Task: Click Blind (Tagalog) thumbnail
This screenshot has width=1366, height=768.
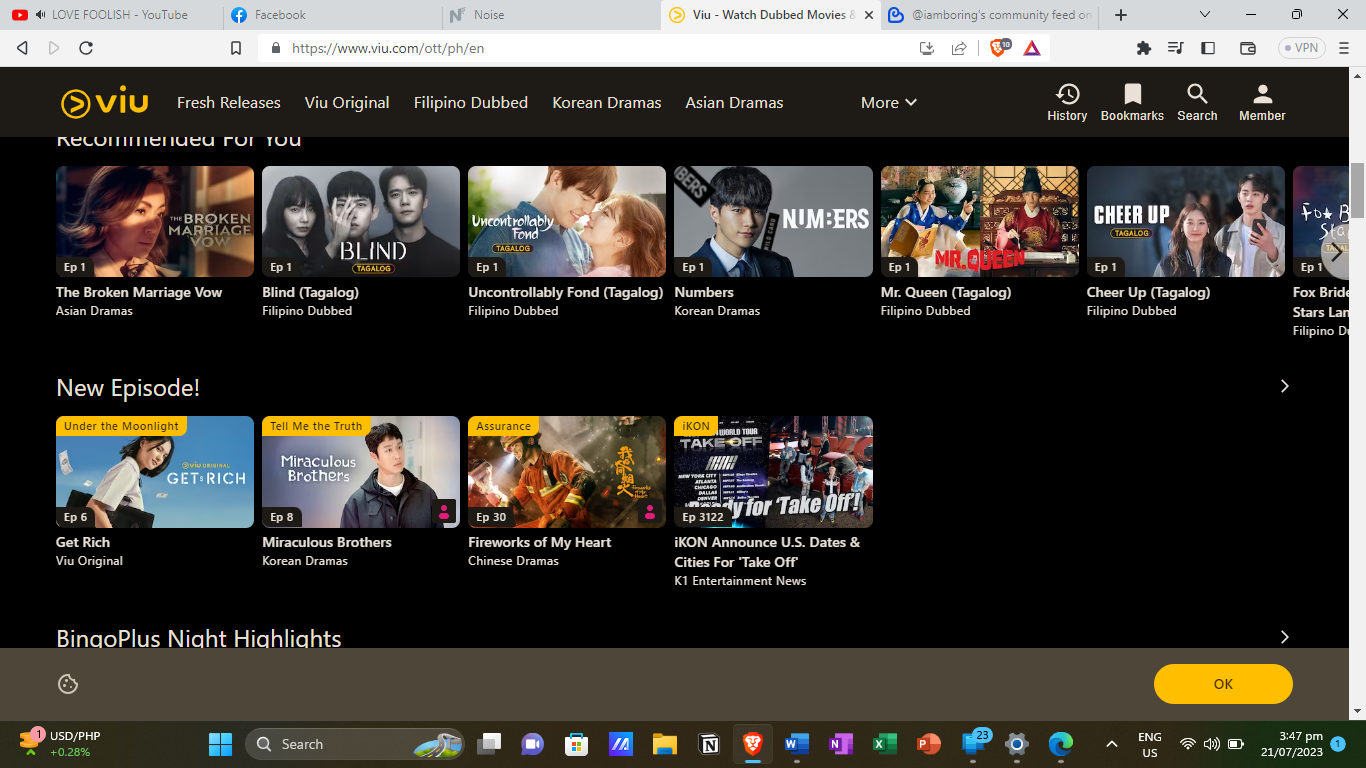Action: [x=361, y=221]
